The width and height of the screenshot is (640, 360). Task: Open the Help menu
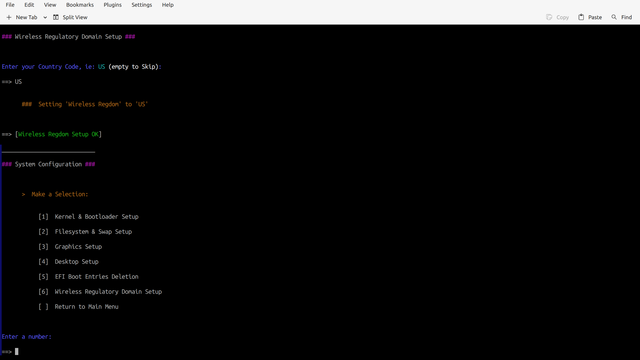[167, 5]
